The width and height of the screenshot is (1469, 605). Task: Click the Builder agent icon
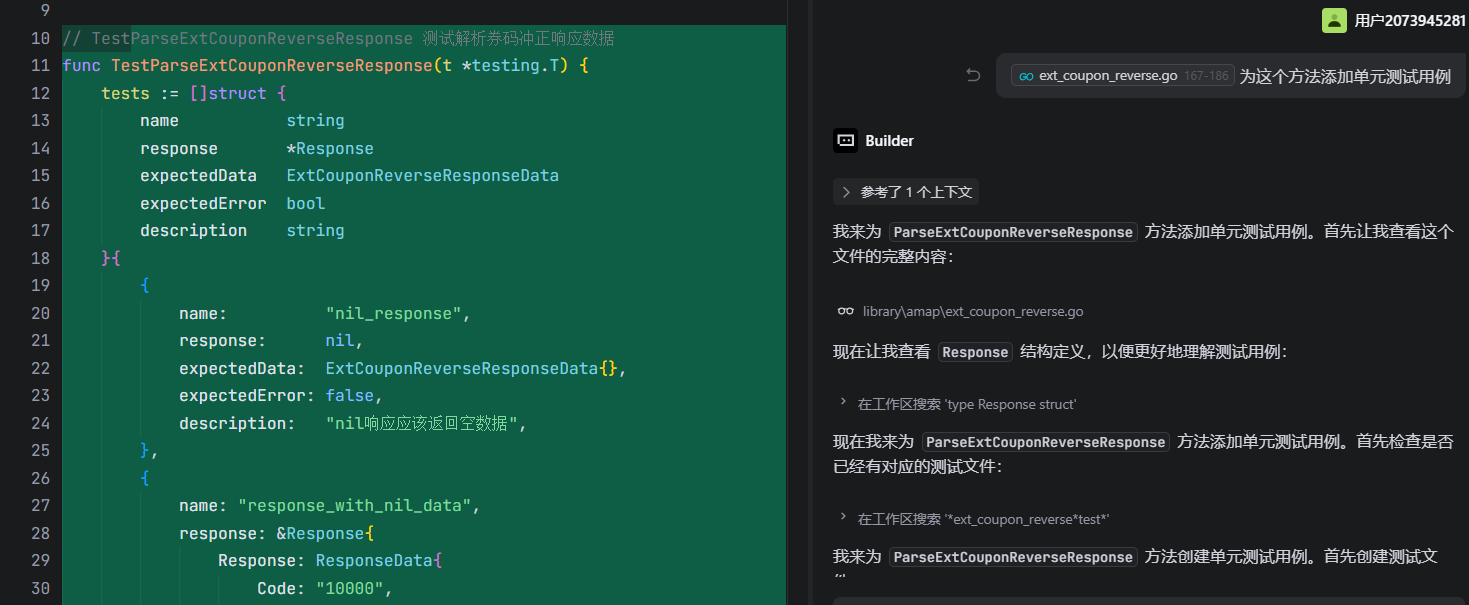(x=846, y=141)
